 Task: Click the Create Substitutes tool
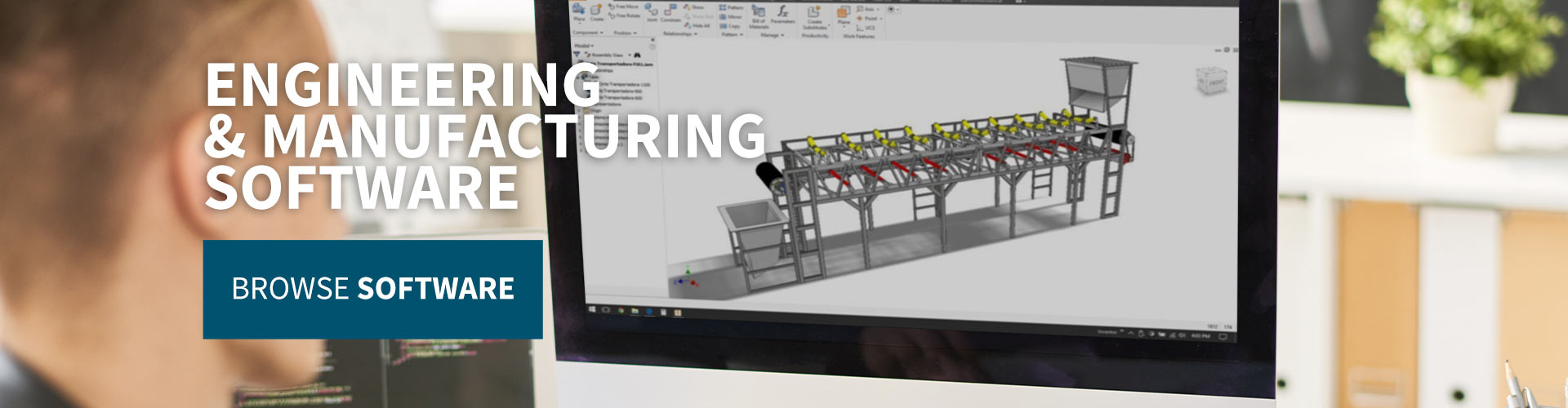coord(815,16)
